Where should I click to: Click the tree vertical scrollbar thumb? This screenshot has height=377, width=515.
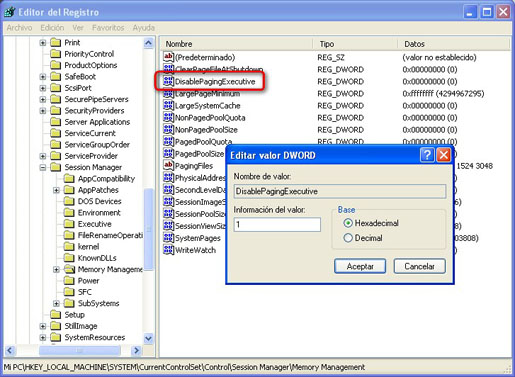coord(149,229)
